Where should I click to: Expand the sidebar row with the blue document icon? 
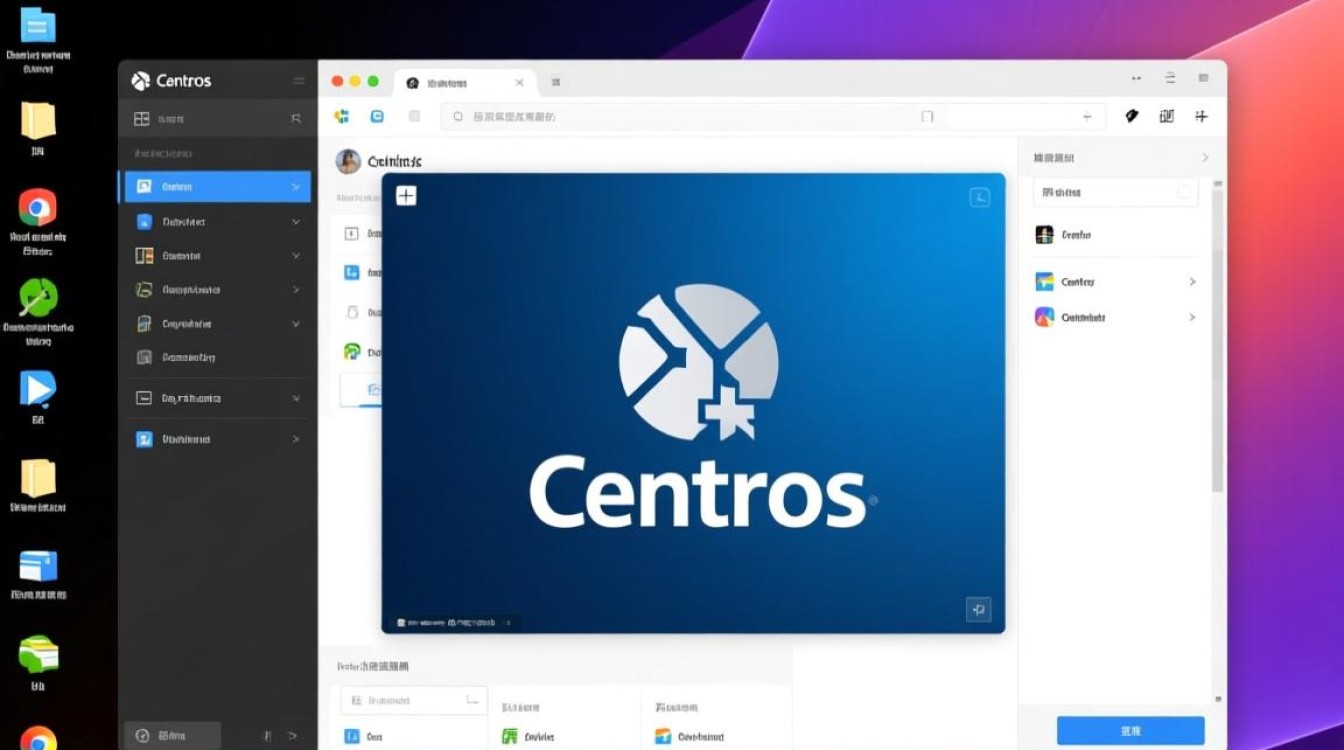pyautogui.click(x=296, y=222)
